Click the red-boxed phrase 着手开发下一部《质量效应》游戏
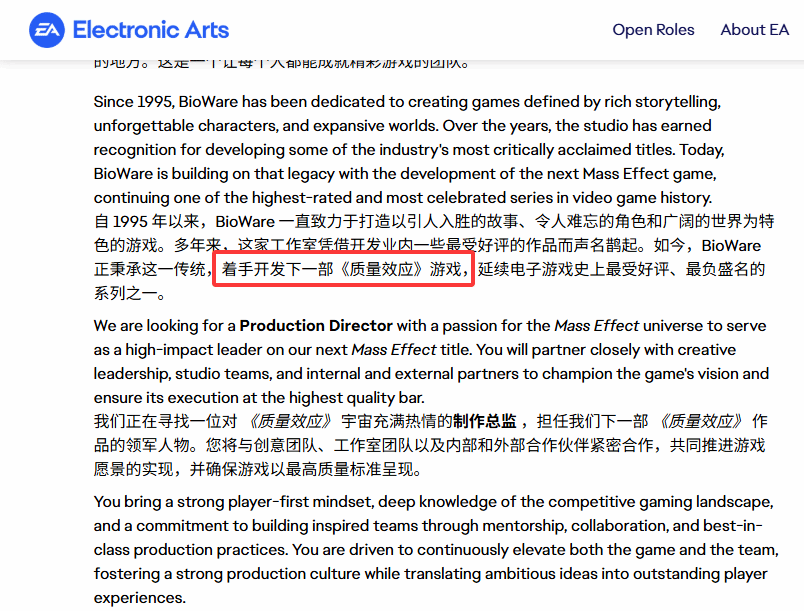The width and height of the screenshot is (804, 611). click(343, 270)
